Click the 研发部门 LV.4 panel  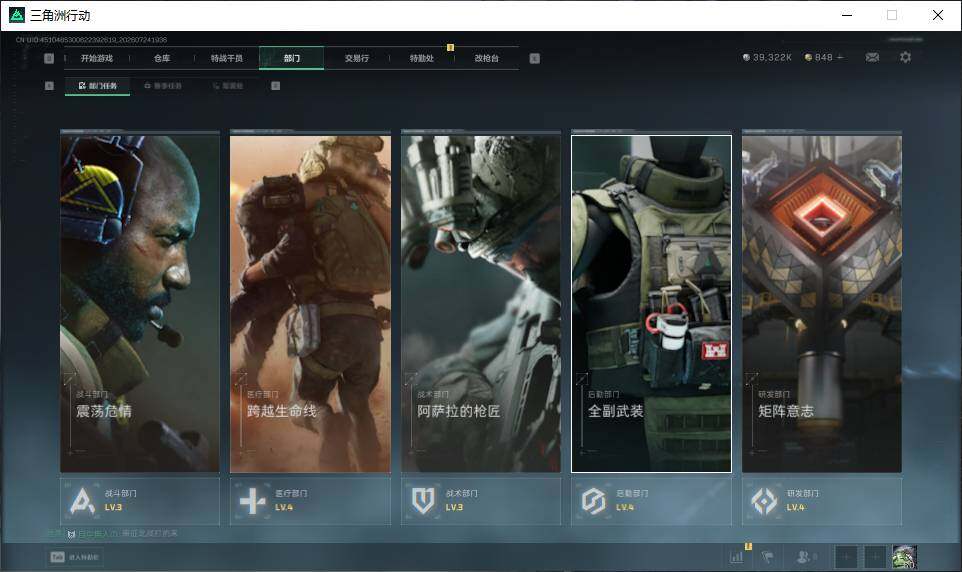pos(822,501)
